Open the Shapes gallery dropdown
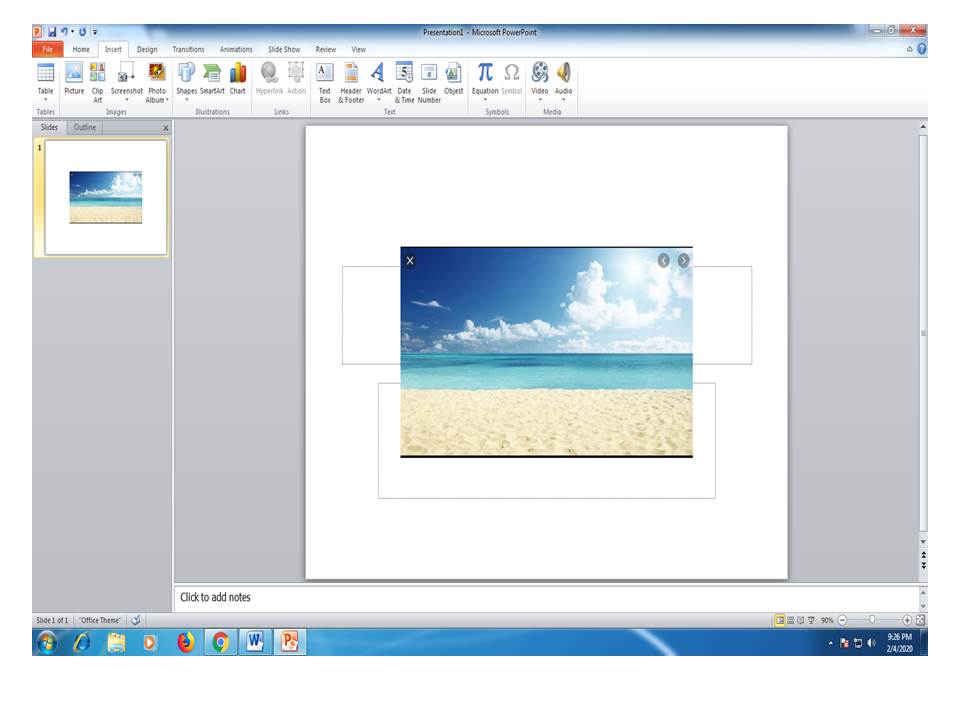Viewport: 960px width, 720px height. (x=186, y=99)
